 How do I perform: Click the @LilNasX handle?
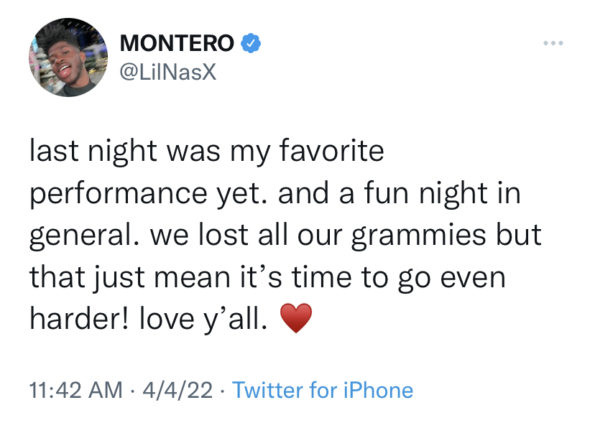tap(168, 72)
